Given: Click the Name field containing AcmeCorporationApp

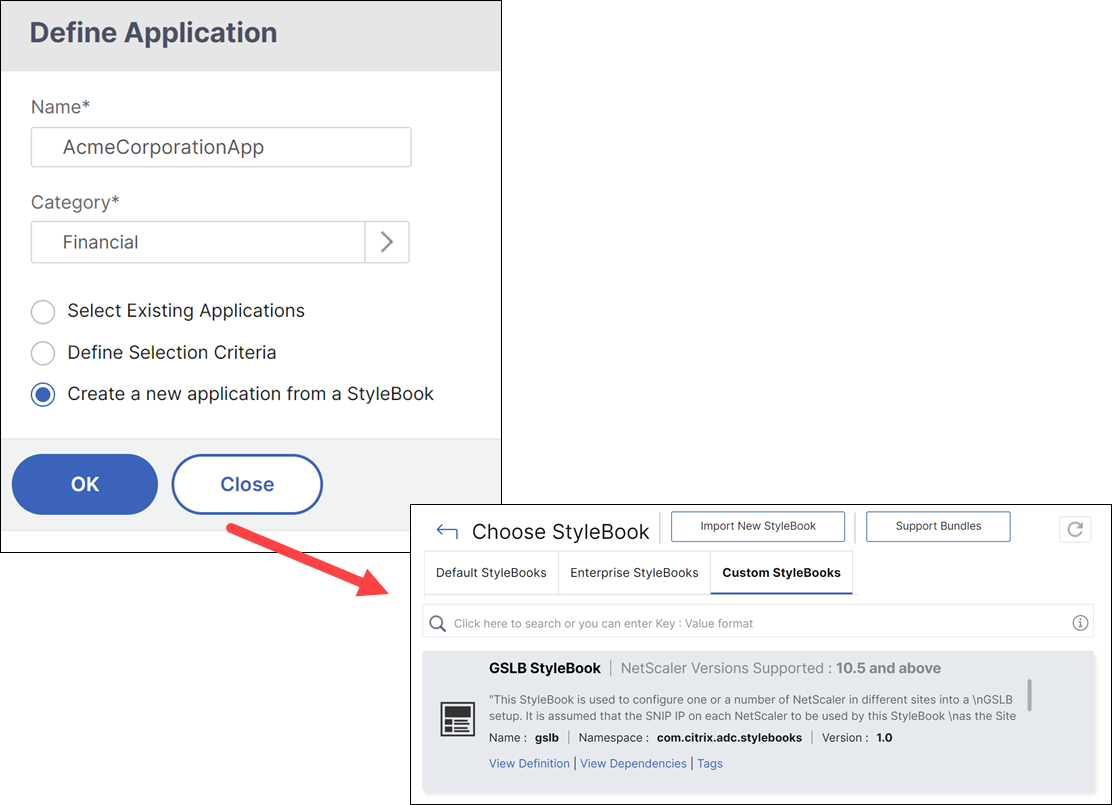Looking at the screenshot, I should (x=221, y=147).
